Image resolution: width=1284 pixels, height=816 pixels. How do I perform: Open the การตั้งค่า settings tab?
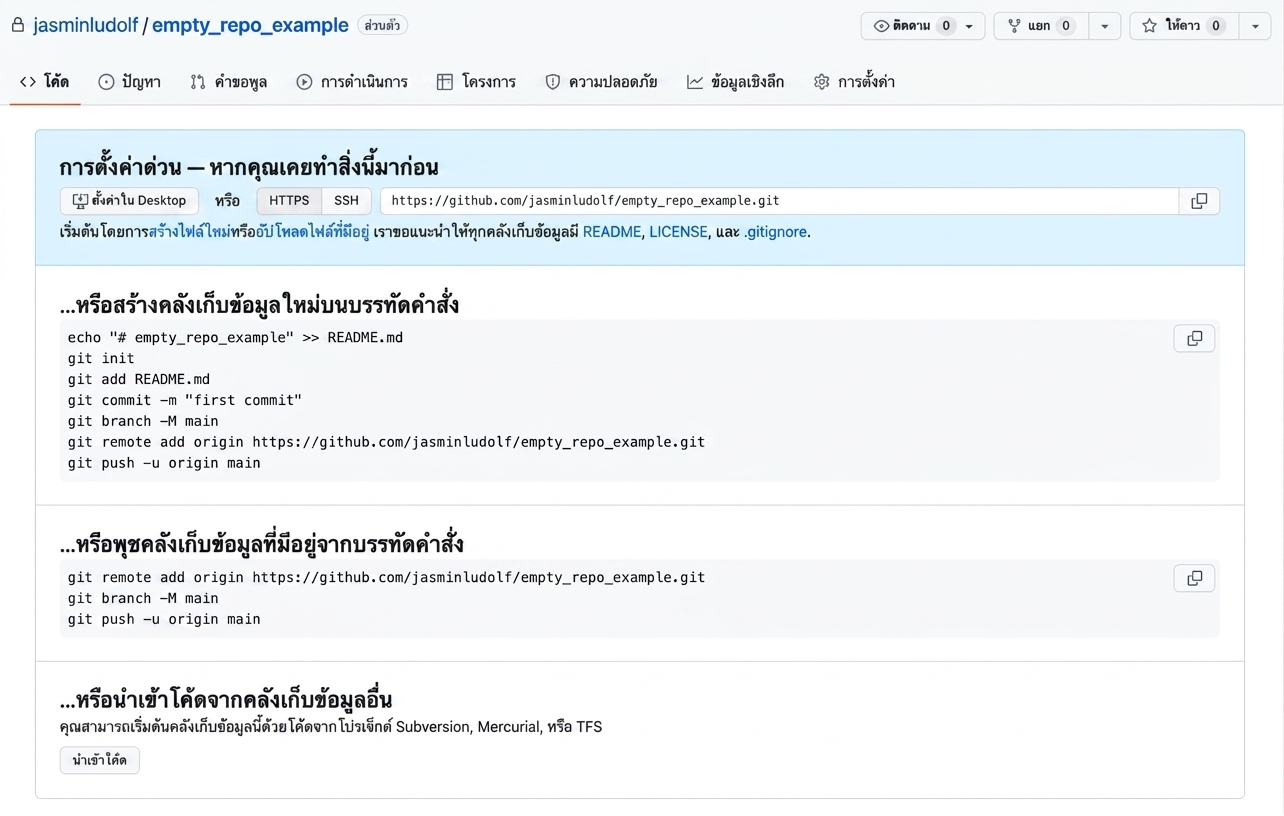854,82
